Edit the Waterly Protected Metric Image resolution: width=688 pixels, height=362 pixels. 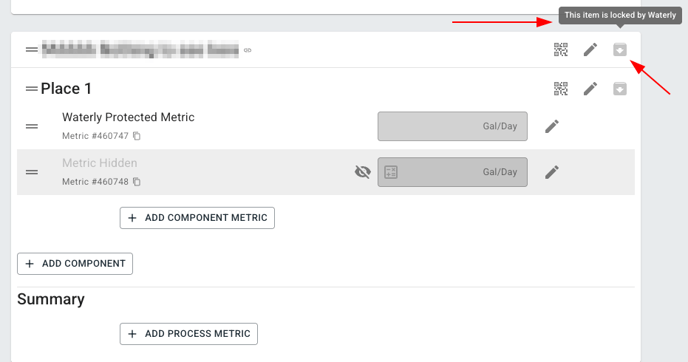[x=552, y=126]
